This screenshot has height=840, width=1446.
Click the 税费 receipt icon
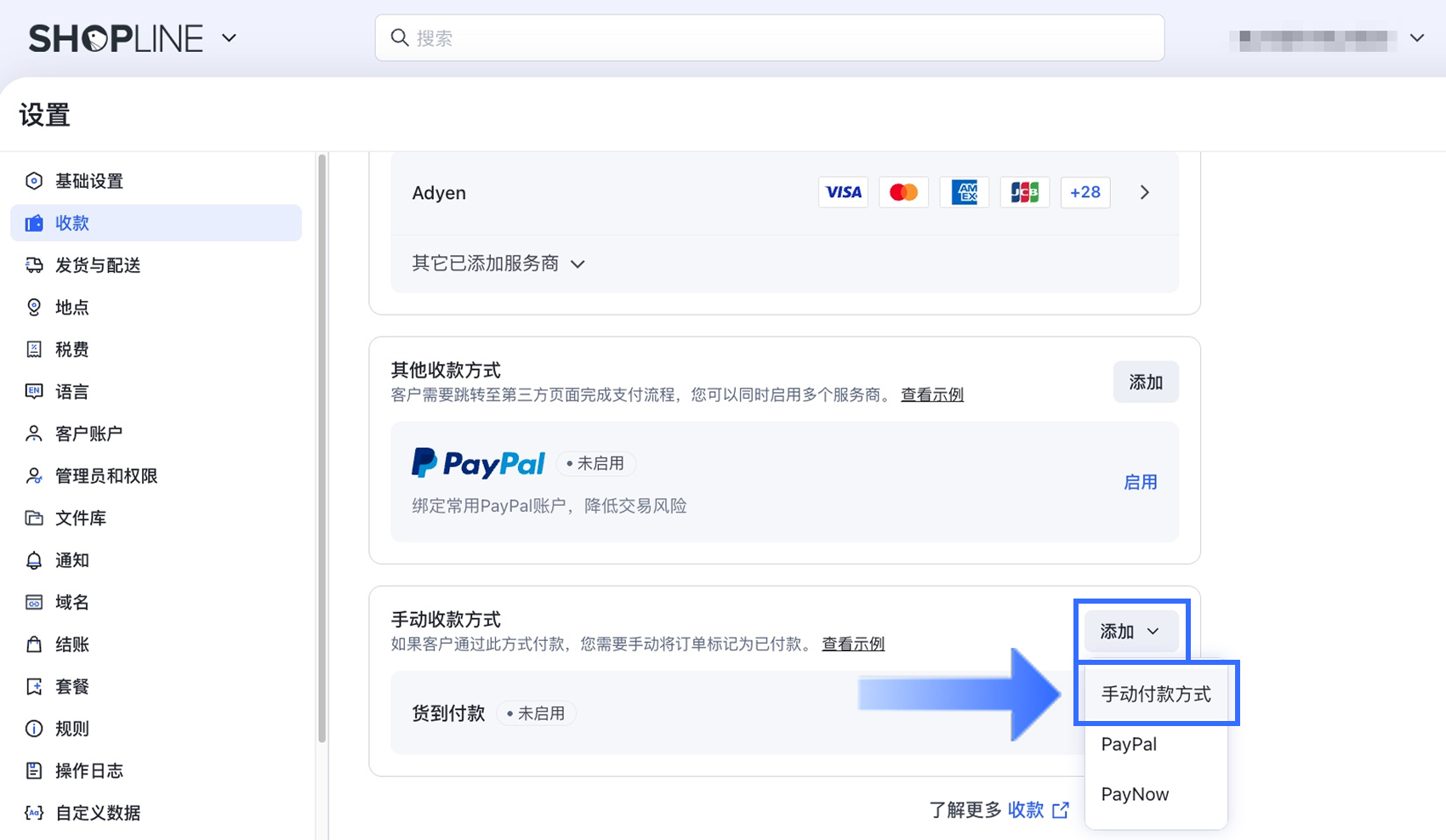click(34, 349)
